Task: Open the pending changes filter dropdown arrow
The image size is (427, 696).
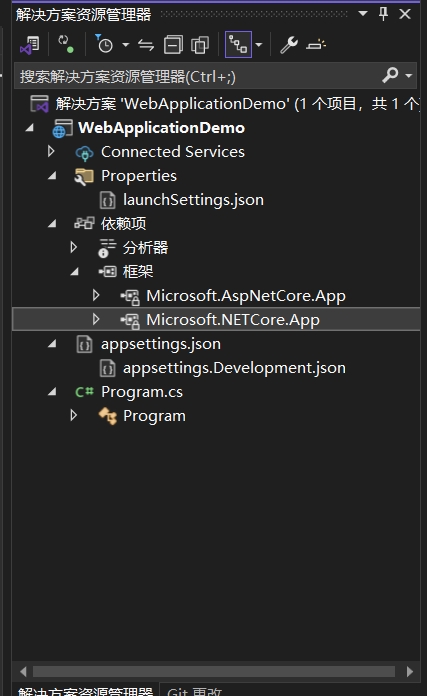Action: coord(126,45)
